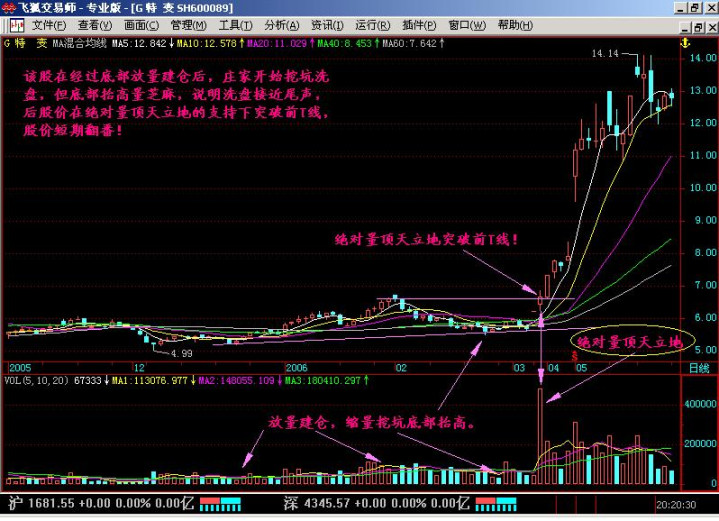
Task: Click the 02 month label on time axis
Action: [401, 368]
